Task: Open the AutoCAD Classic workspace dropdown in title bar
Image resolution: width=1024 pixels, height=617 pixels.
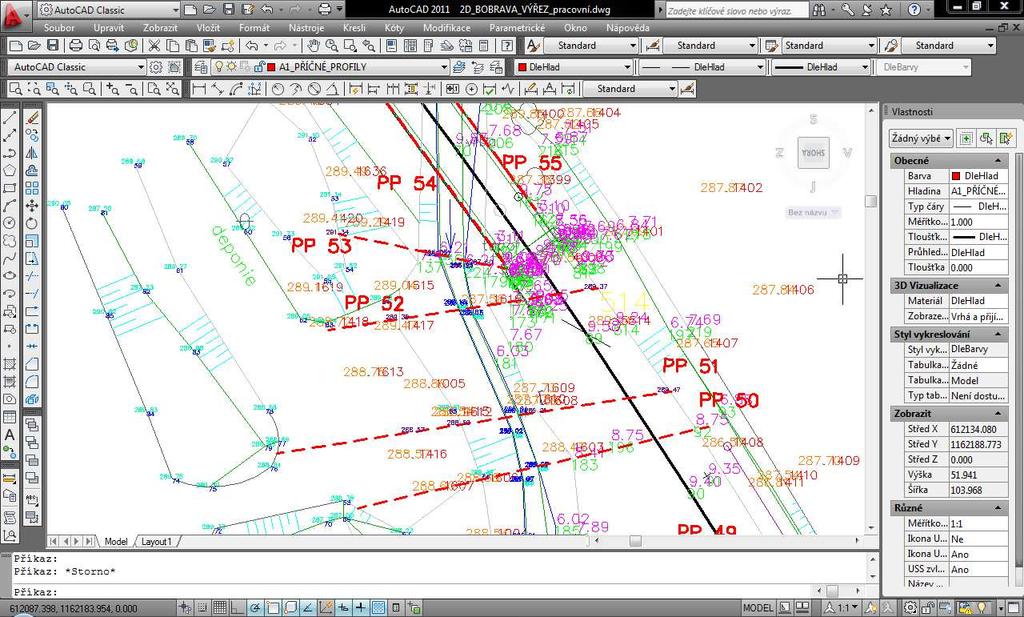Action: [108, 10]
